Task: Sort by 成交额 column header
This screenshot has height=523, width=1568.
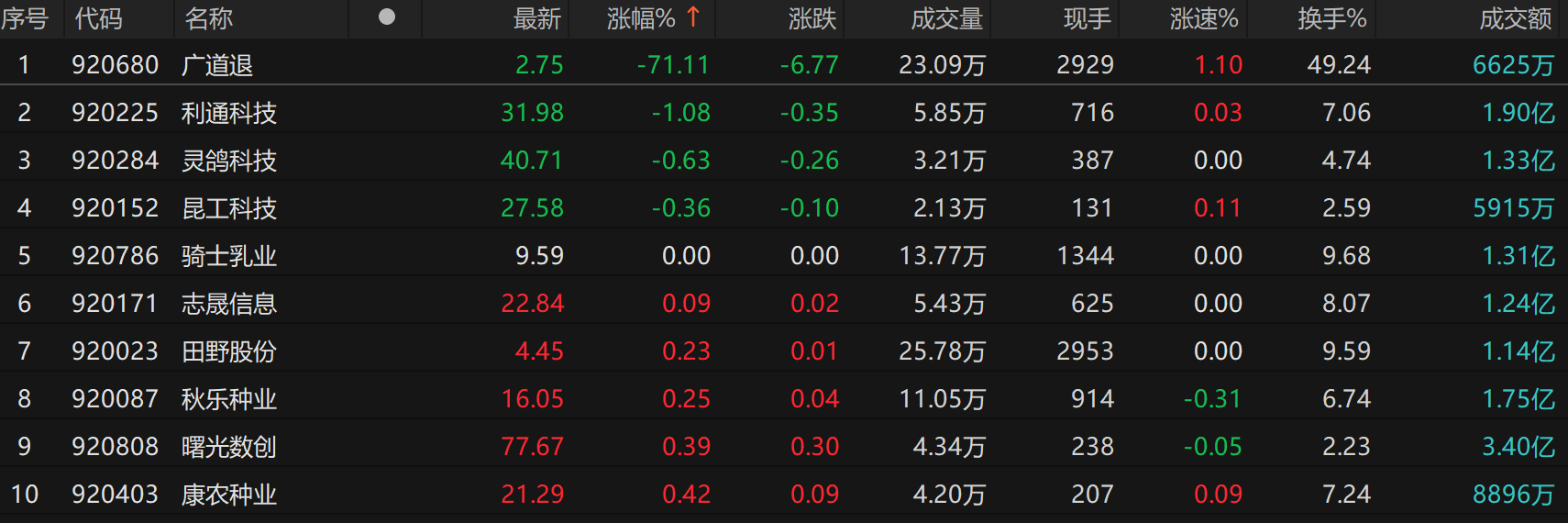Action: 1516,18
